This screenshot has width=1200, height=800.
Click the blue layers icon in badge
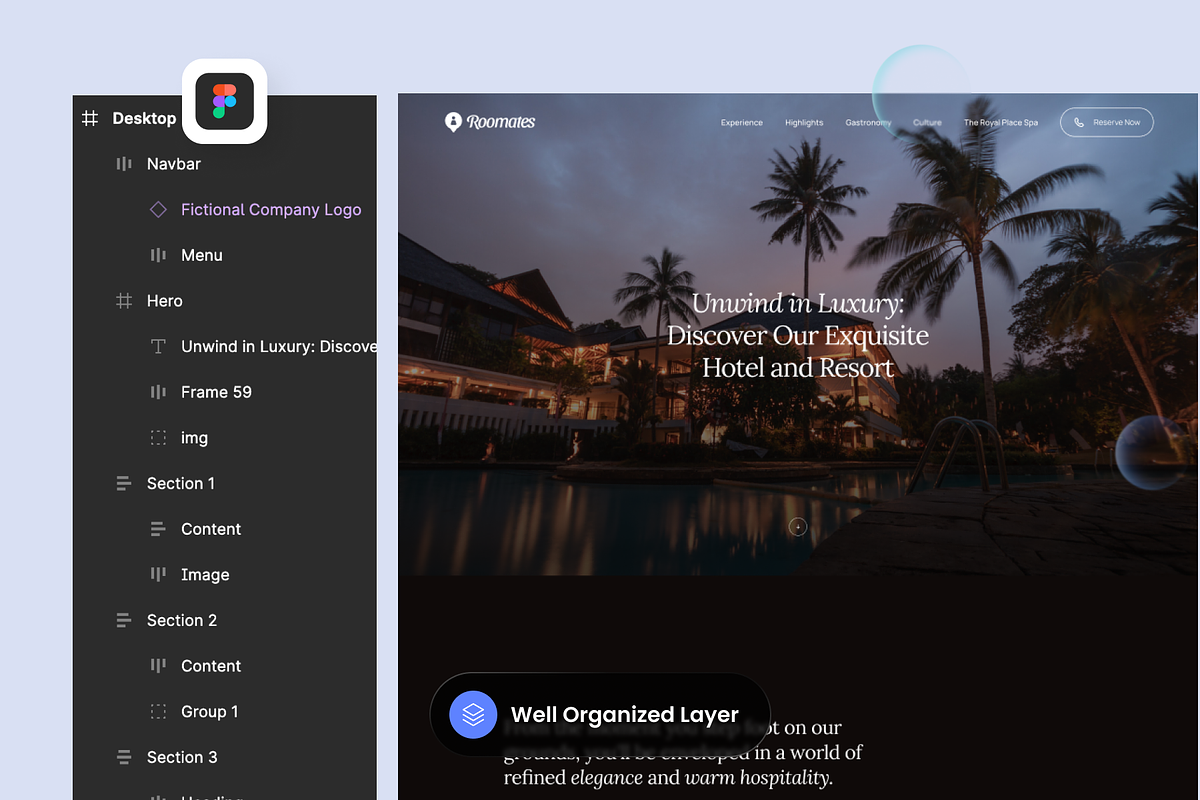coord(473,715)
